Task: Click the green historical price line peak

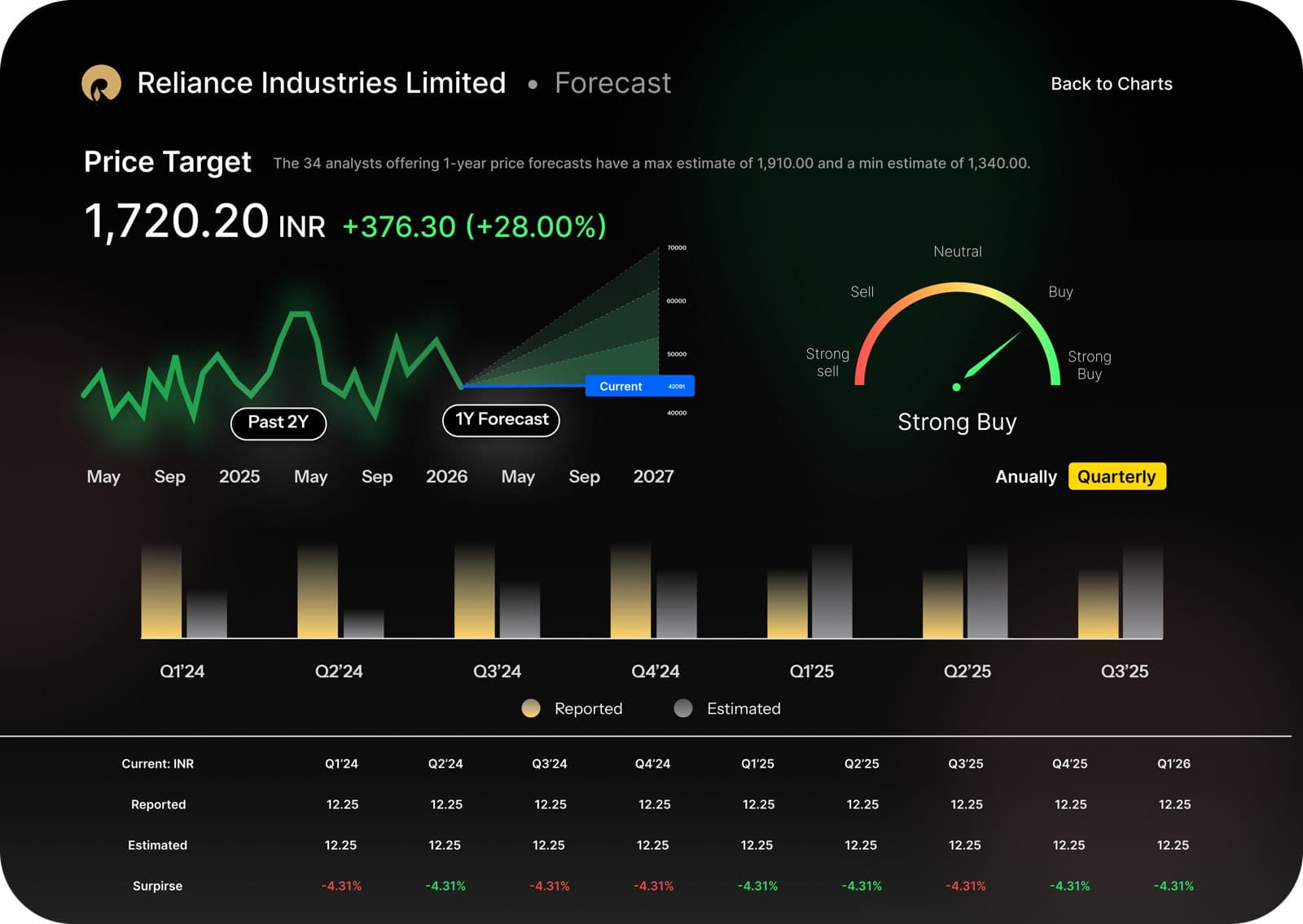Action: 300,313
